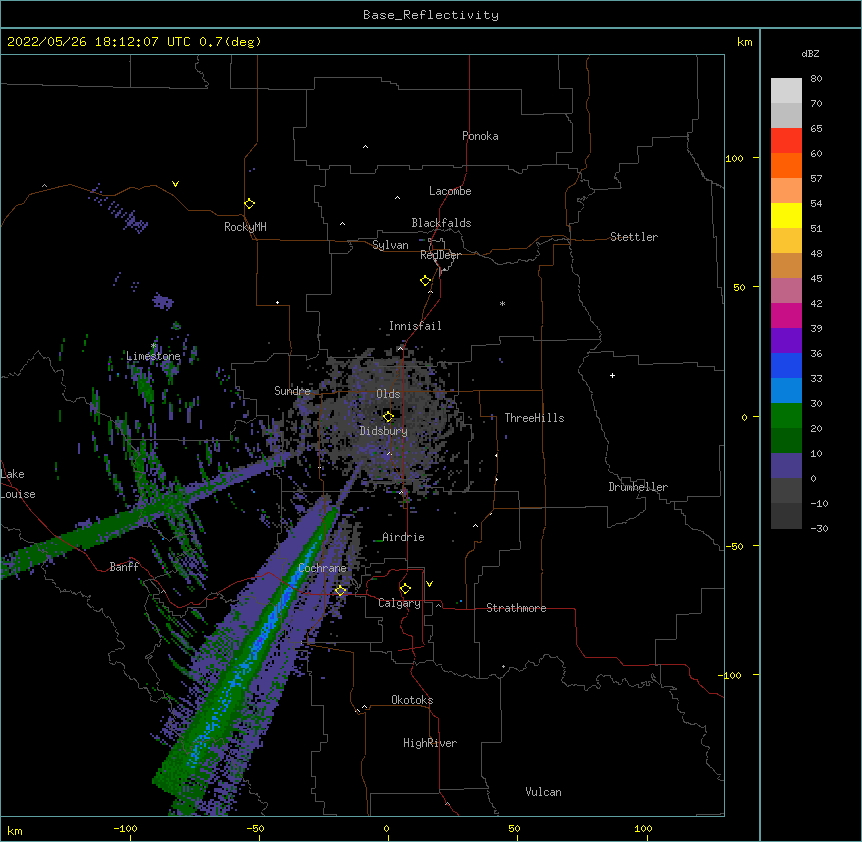The height and width of the screenshot is (842, 862).
Task: Select the Limestone label
Action: 153,356
